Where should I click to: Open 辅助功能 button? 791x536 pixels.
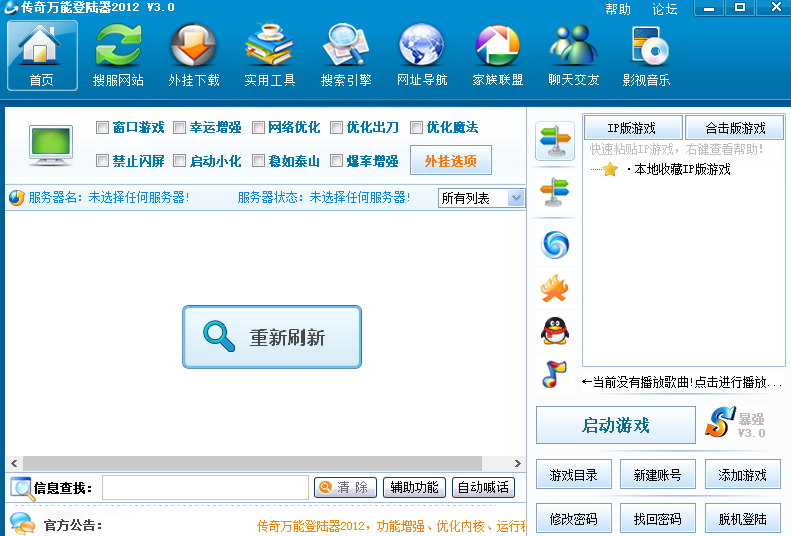(414, 488)
